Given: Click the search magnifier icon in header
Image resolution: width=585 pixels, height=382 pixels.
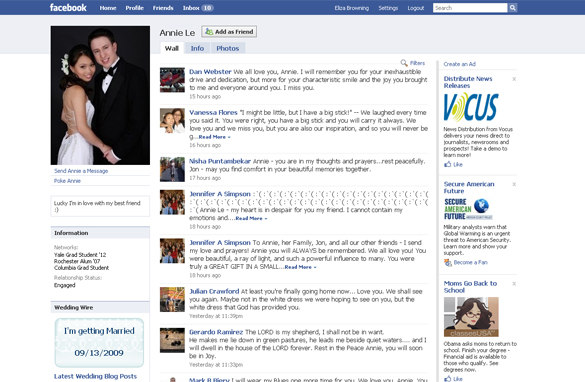Looking at the screenshot, I should pyautogui.click(x=513, y=8).
